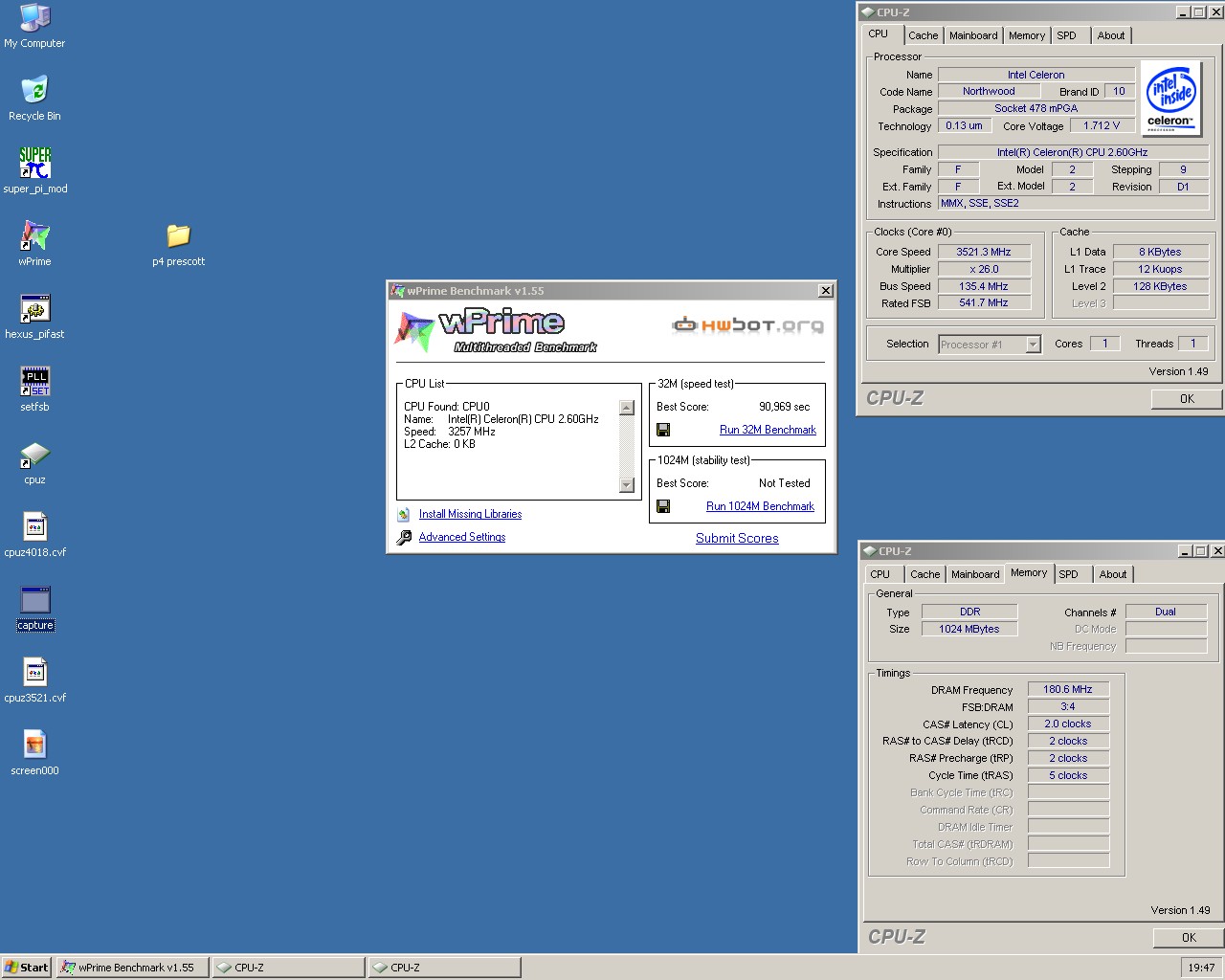Click the Rated FSB 541.7 MHz value
Viewport: 1225px width, 980px height.
click(984, 302)
